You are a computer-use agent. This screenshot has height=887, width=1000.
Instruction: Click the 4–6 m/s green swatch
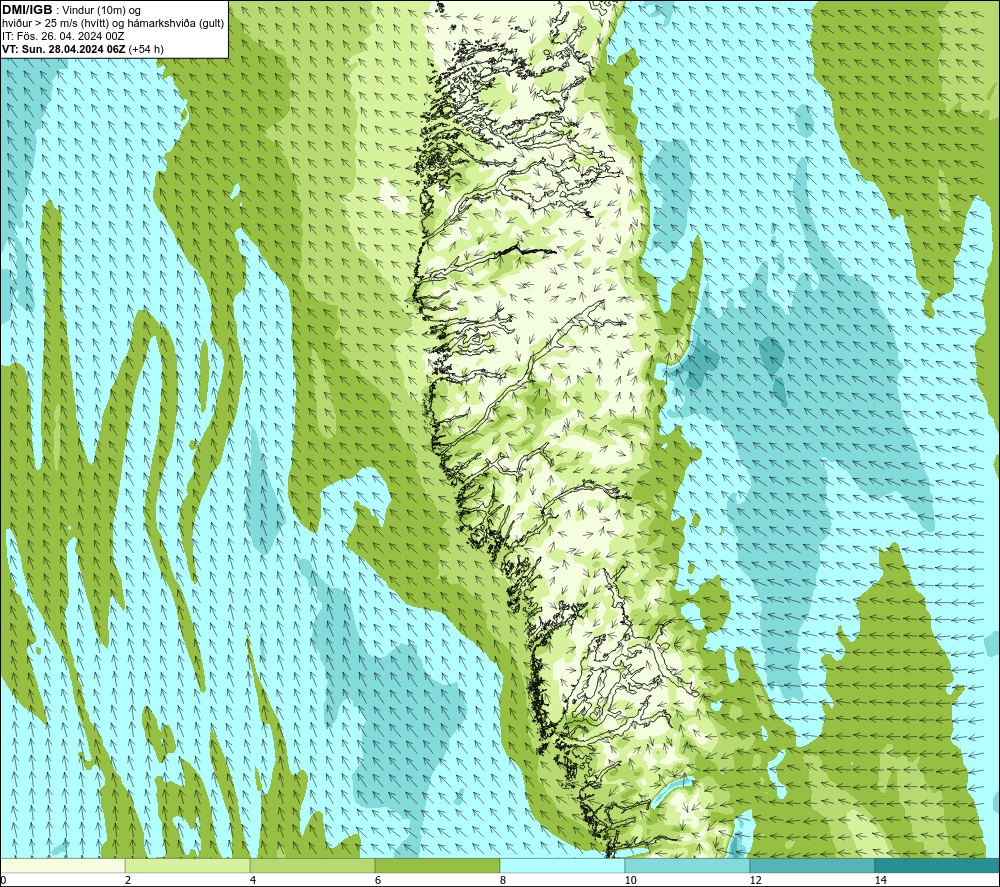(x=312, y=865)
